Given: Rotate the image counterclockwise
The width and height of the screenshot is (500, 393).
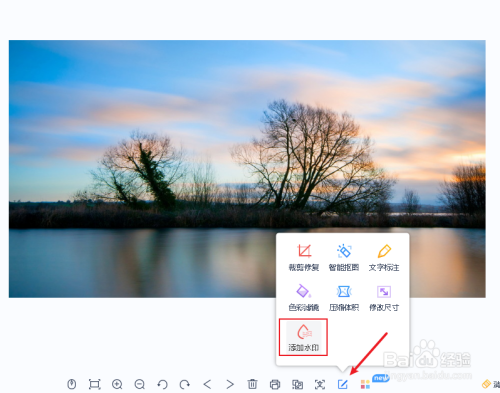Looking at the screenshot, I should point(162,384).
